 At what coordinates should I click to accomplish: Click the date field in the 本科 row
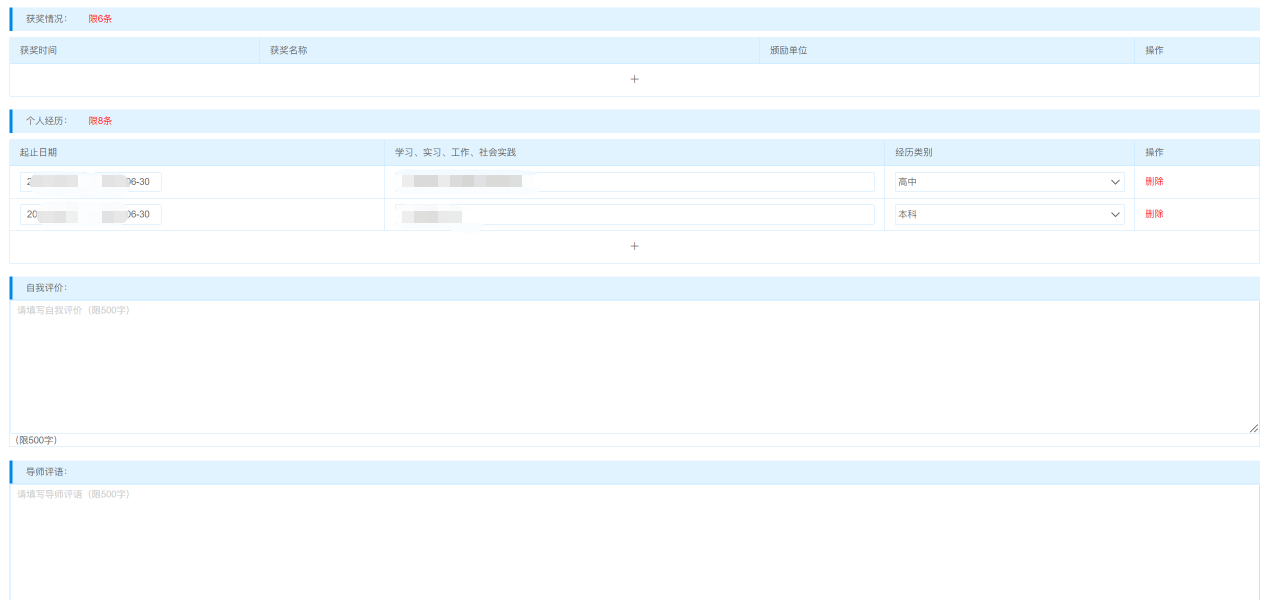click(x=90, y=214)
